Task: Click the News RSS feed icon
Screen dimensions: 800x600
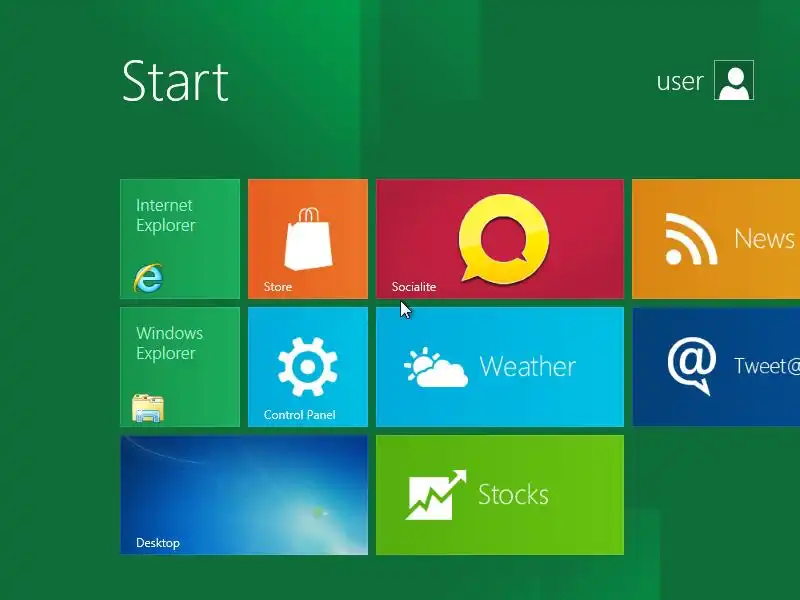Action: (691, 239)
